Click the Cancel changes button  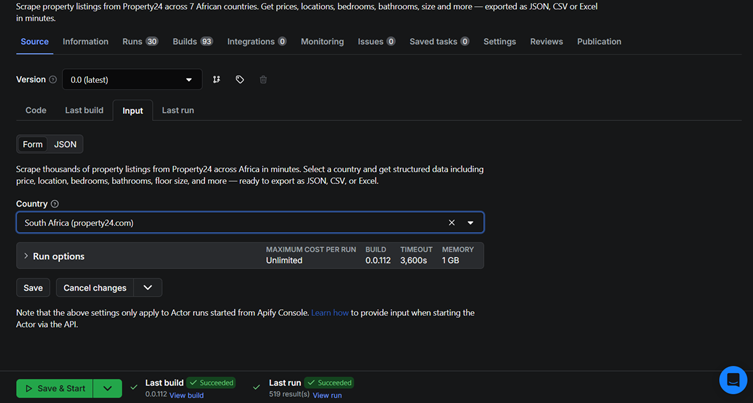point(95,288)
